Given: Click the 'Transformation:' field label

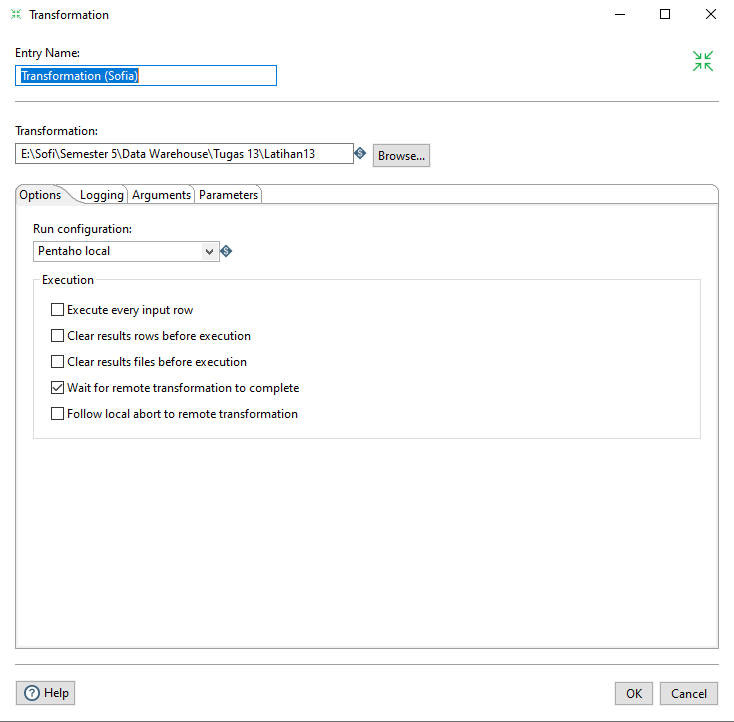Looking at the screenshot, I should tap(56, 131).
